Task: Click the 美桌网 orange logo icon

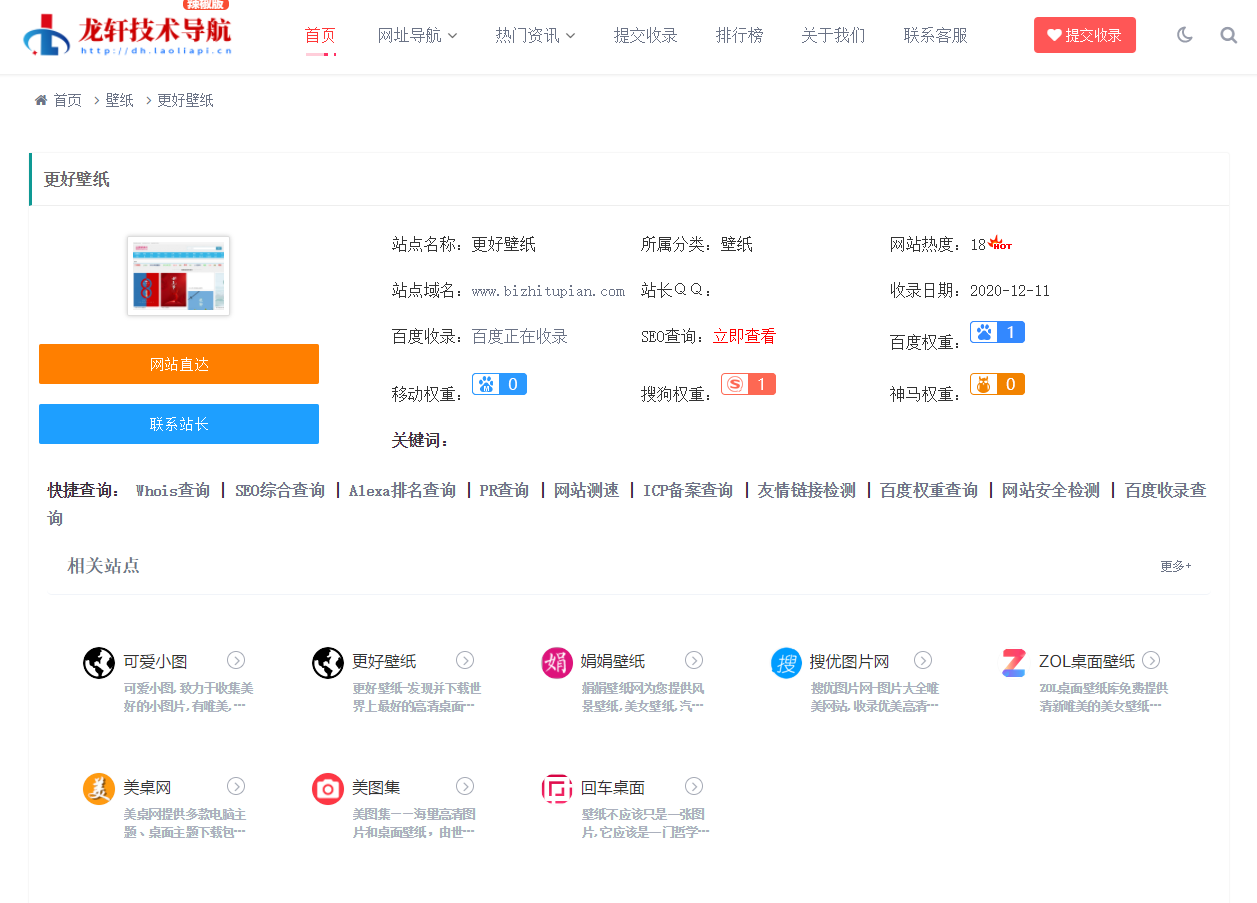Action: coord(99,788)
